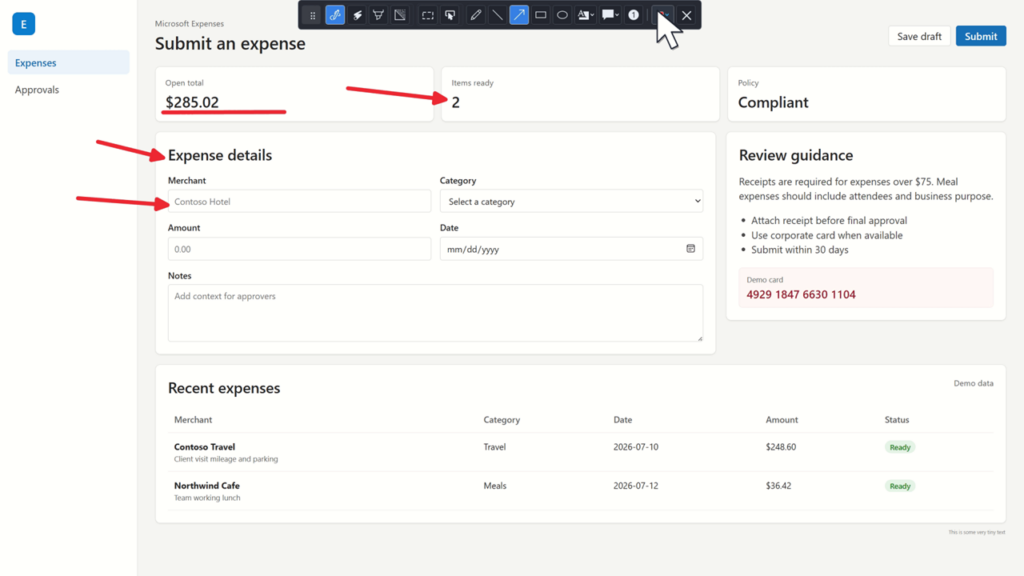Select the ellipse shape tool

[x=562, y=15]
